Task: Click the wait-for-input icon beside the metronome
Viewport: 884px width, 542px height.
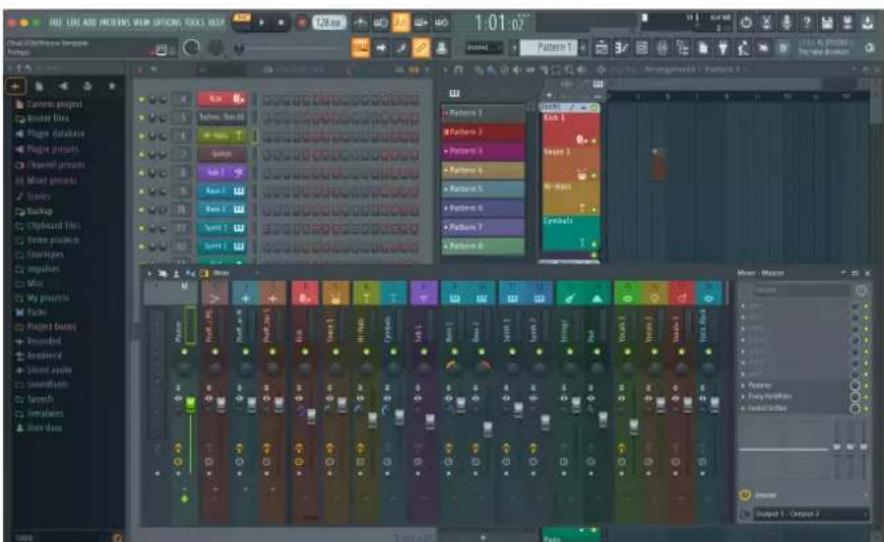Action: click(381, 23)
